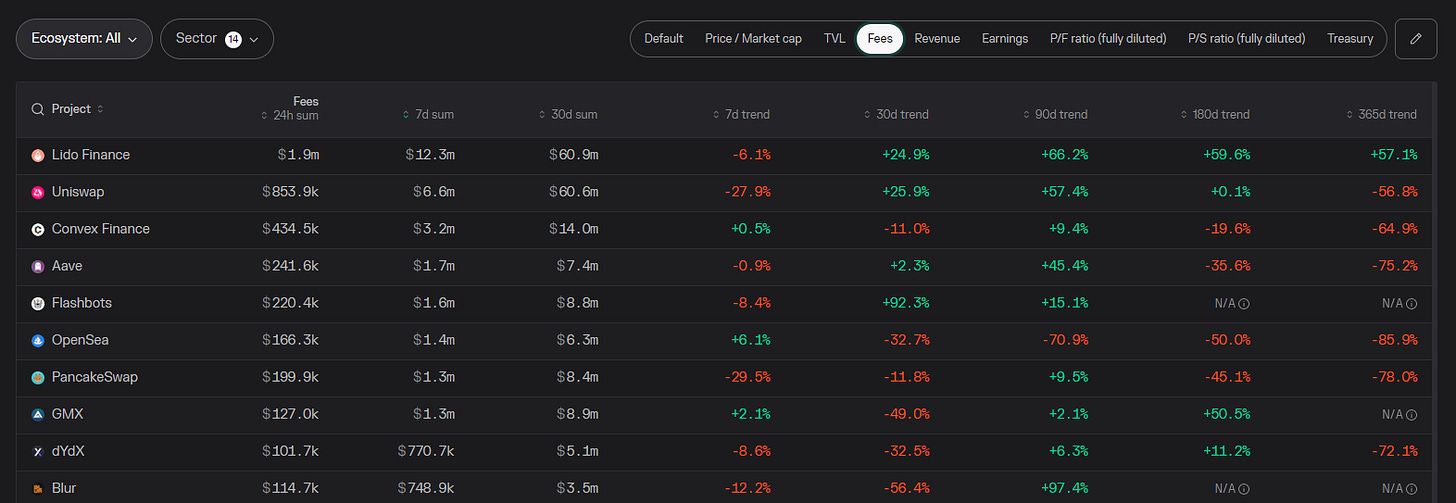This screenshot has width=1456, height=503.
Task: Switch to the Default tab
Action: pyautogui.click(x=664, y=39)
